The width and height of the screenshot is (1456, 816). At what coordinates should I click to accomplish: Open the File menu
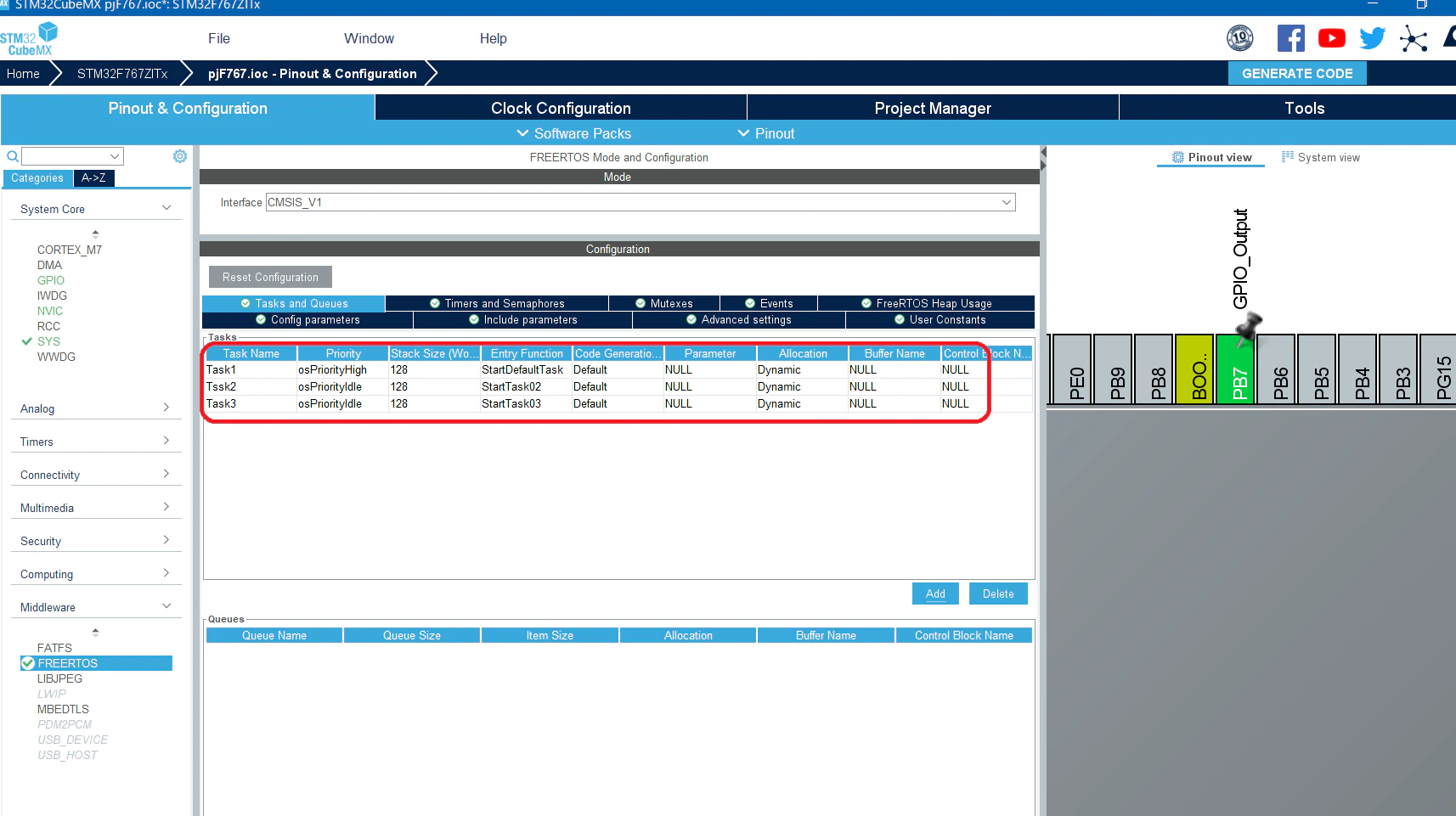pos(219,38)
